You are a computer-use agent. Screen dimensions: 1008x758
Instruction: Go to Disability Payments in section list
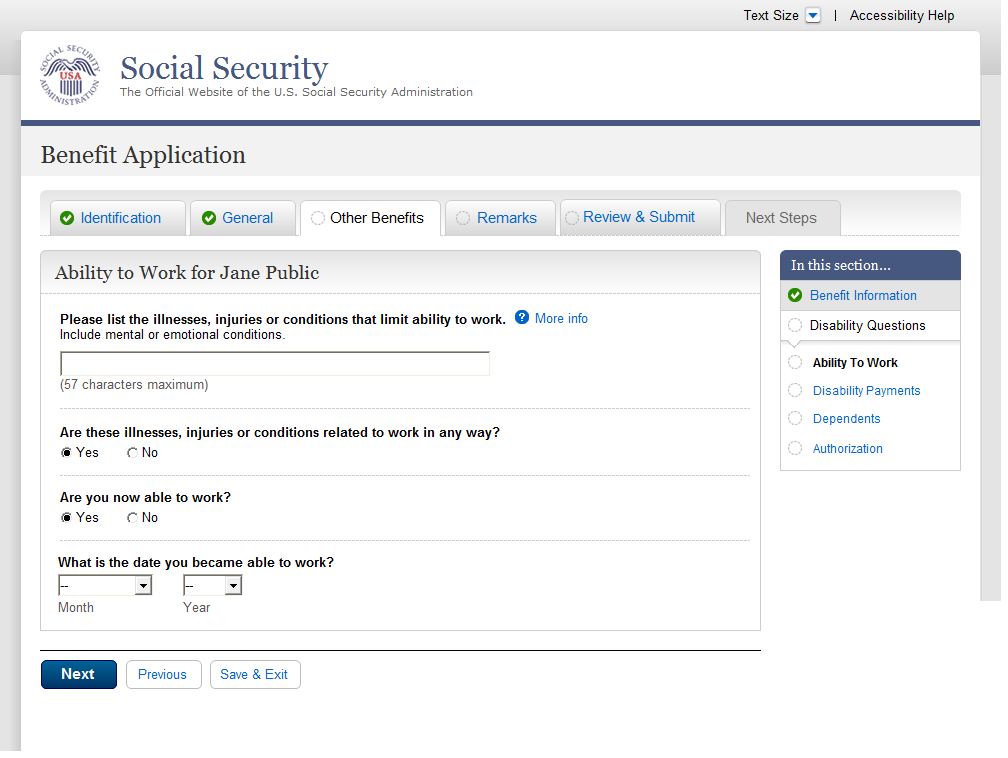[866, 391]
